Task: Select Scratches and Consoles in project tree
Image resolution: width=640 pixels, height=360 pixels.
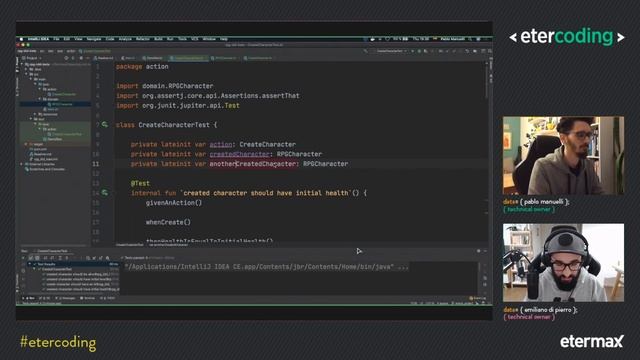Action: [44, 169]
